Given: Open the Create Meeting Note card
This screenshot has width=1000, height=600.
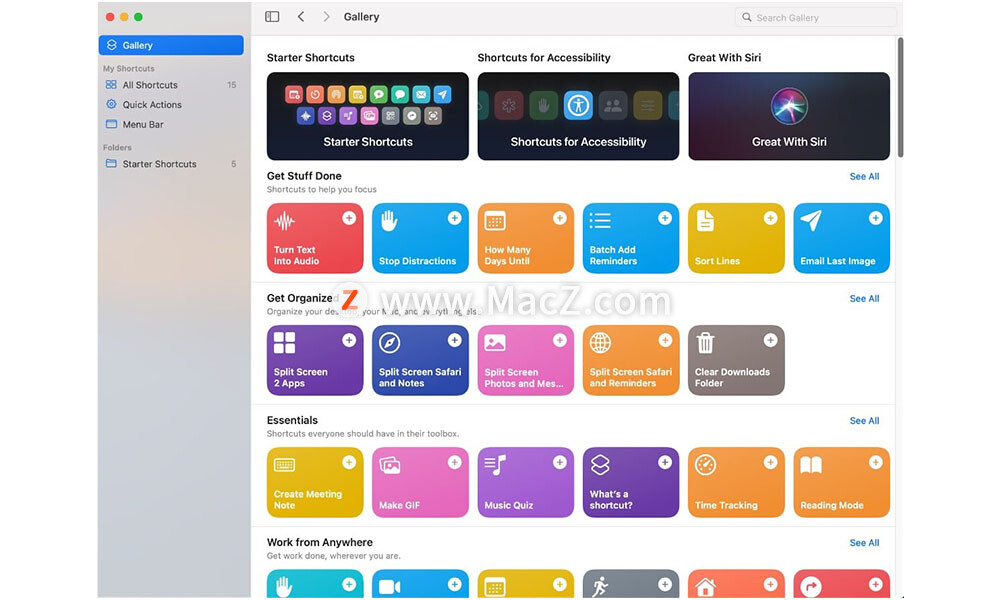Looking at the screenshot, I should pos(315,482).
